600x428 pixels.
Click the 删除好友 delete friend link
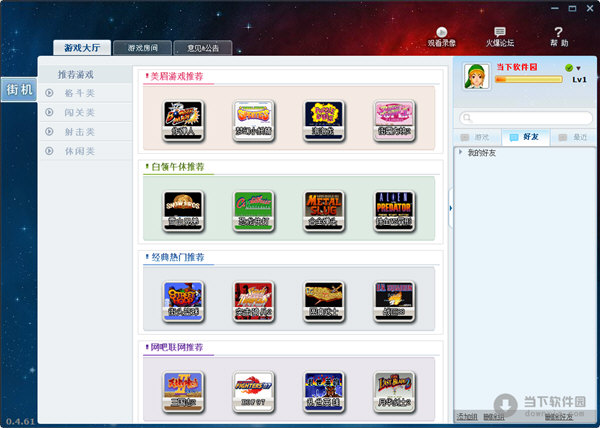click(x=558, y=417)
